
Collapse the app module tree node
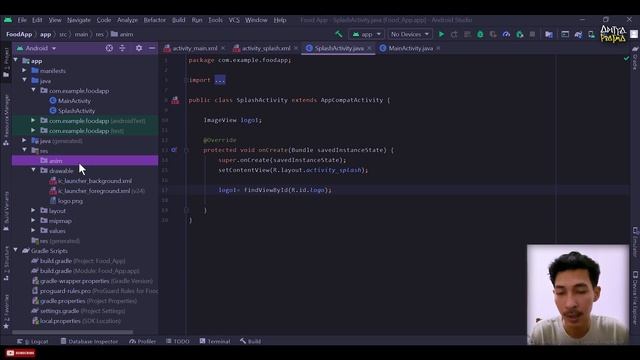tap(16, 60)
